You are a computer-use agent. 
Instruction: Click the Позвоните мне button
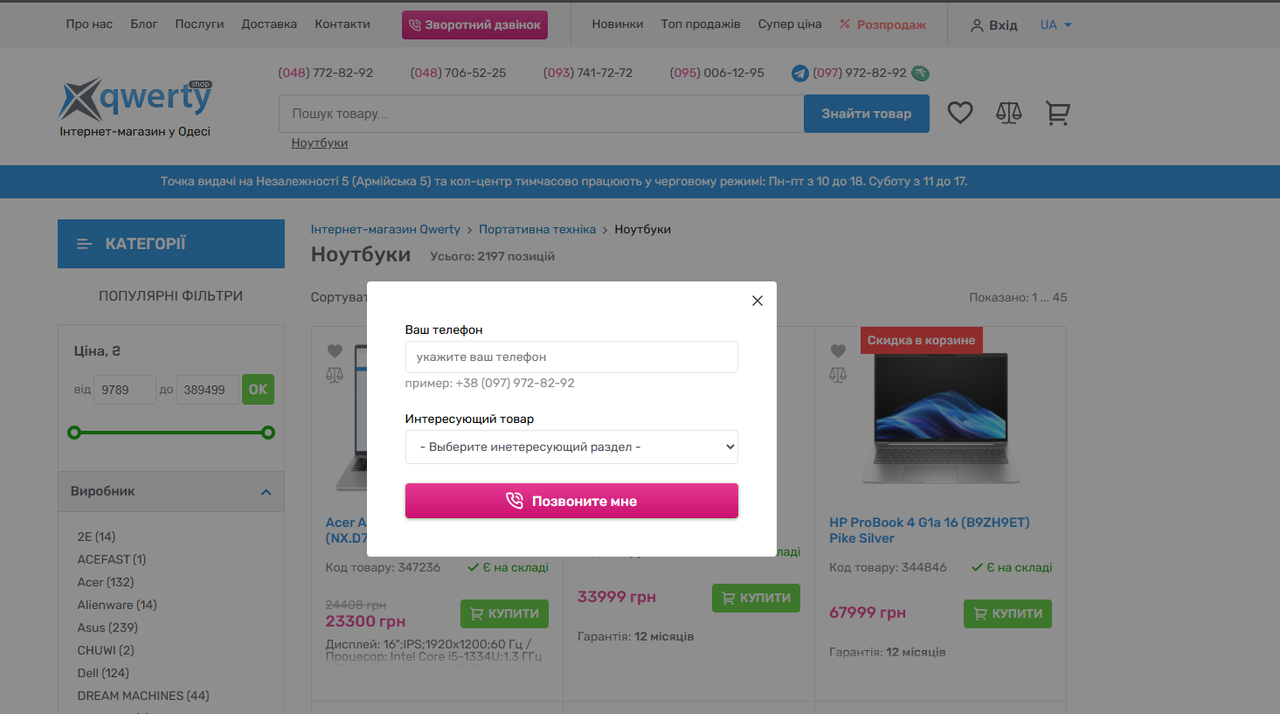(x=571, y=501)
